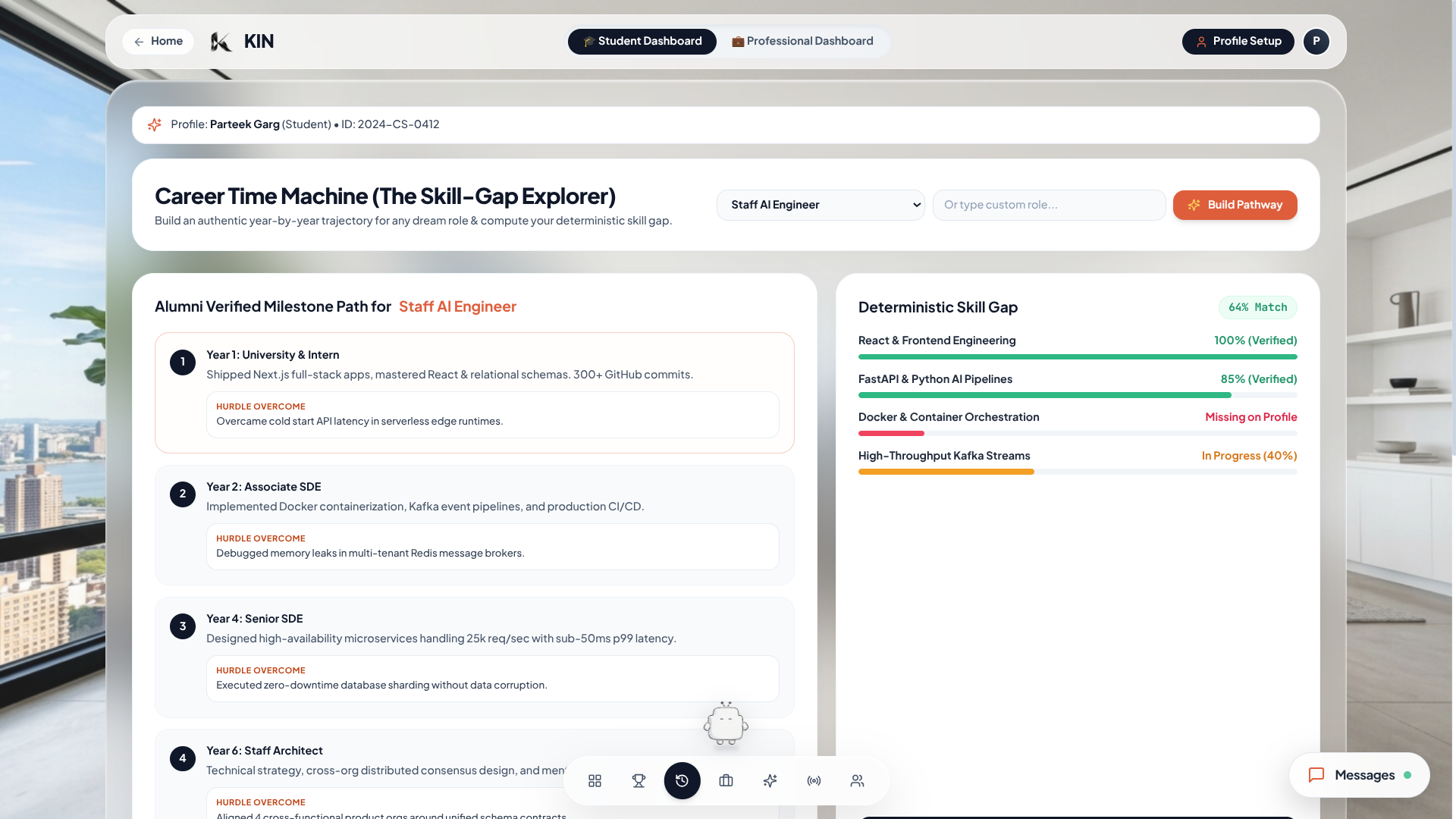Click the 64% Match badge
The height and width of the screenshot is (819, 1456).
(x=1258, y=307)
